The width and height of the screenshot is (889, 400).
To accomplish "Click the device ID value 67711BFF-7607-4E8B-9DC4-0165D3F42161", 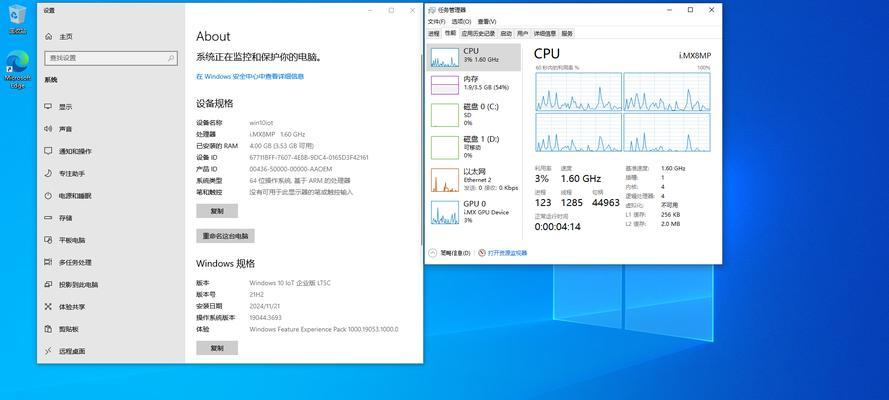I will click(309, 158).
